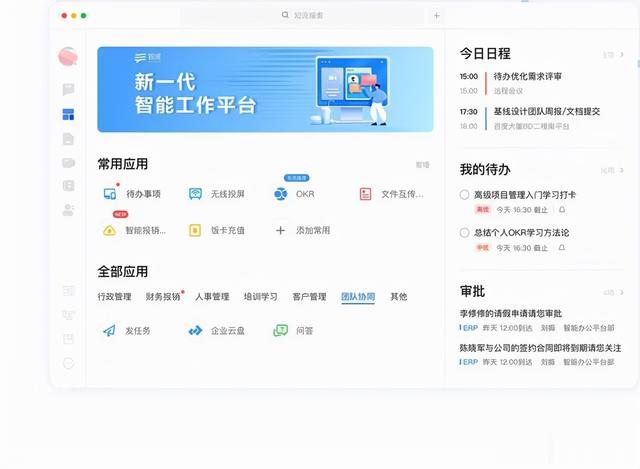Image resolution: width=640 pixels, height=469 pixels.
Task: Click the 管理 link for 常用应用
Action: point(422,165)
